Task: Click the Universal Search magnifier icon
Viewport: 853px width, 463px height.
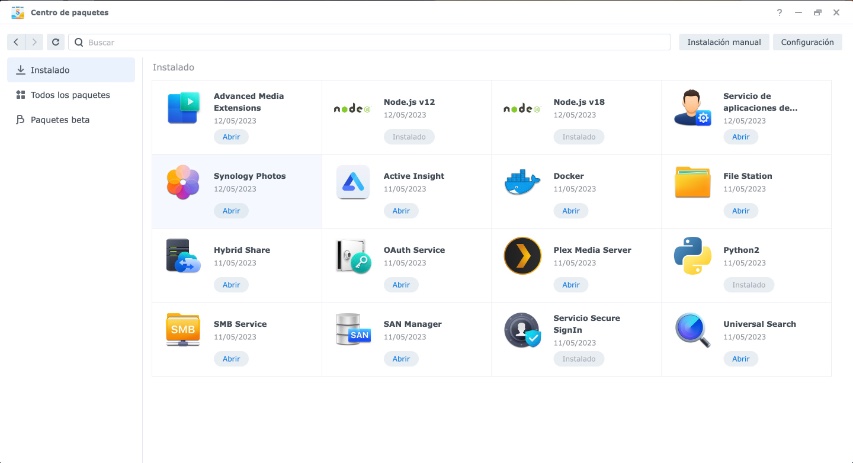Action: click(x=693, y=330)
